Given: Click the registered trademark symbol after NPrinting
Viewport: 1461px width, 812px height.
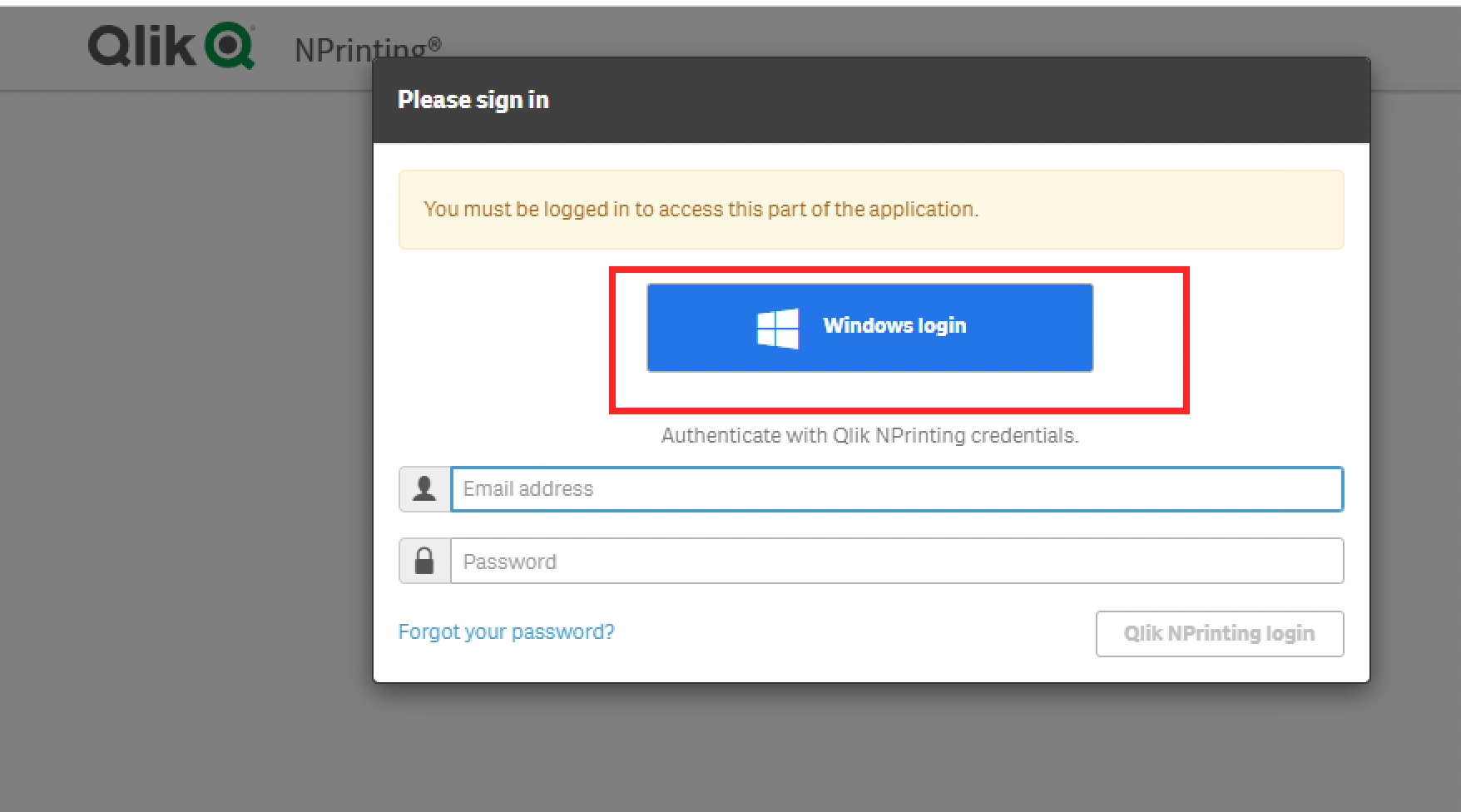Looking at the screenshot, I should pyautogui.click(x=434, y=43).
